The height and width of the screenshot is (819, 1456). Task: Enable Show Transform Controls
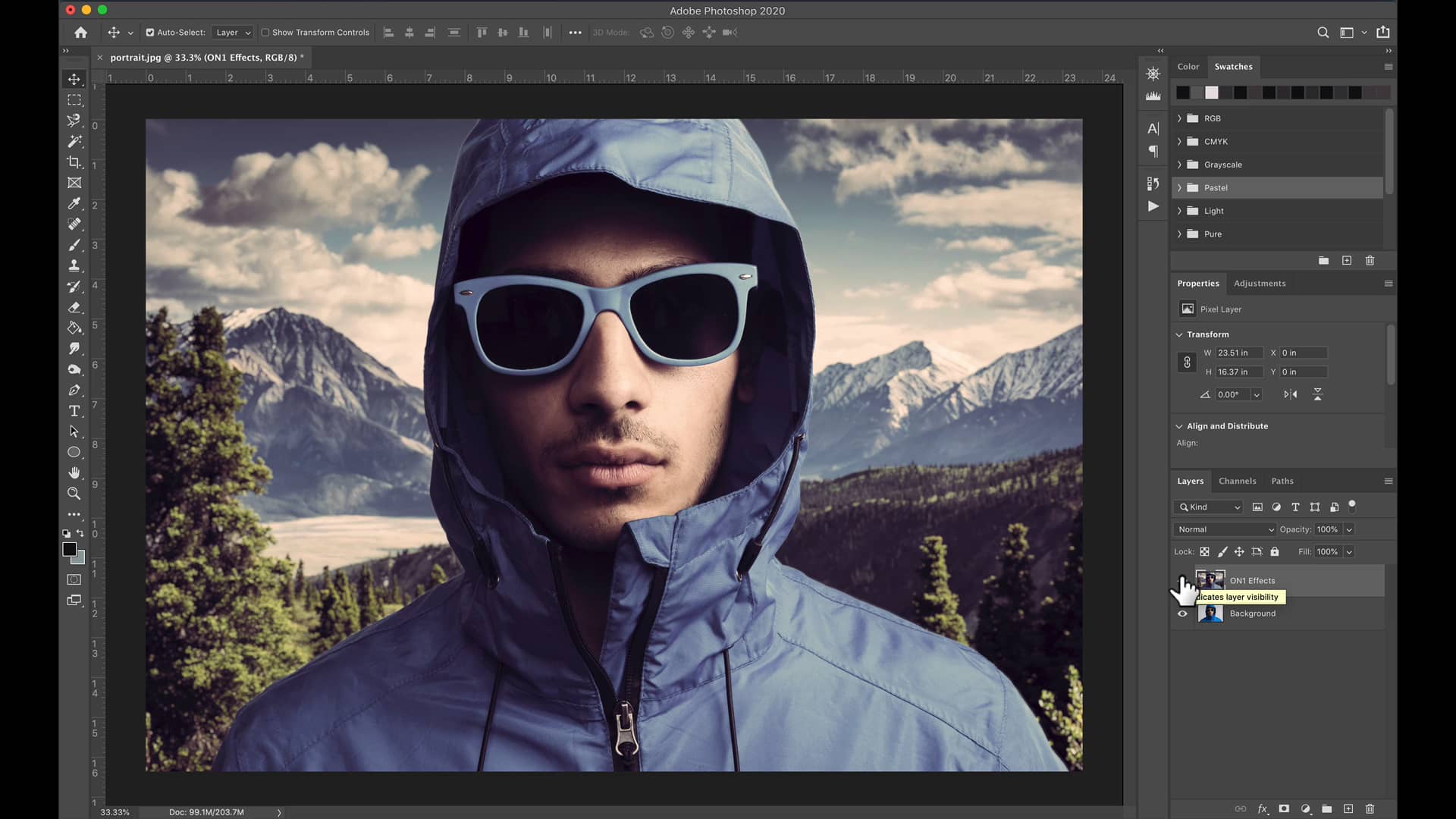pyautogui.click(x=265, y=33)
